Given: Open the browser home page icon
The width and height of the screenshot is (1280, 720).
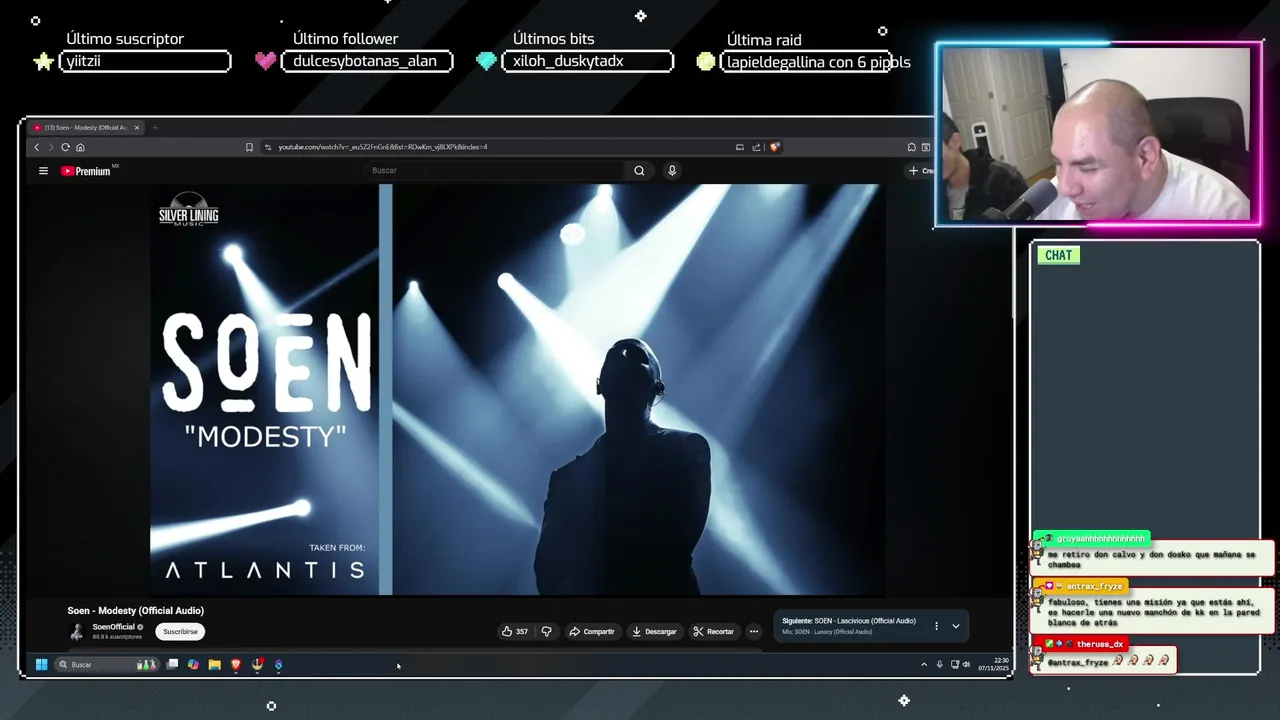Looking at the screenshot, I should click(80, 147).
